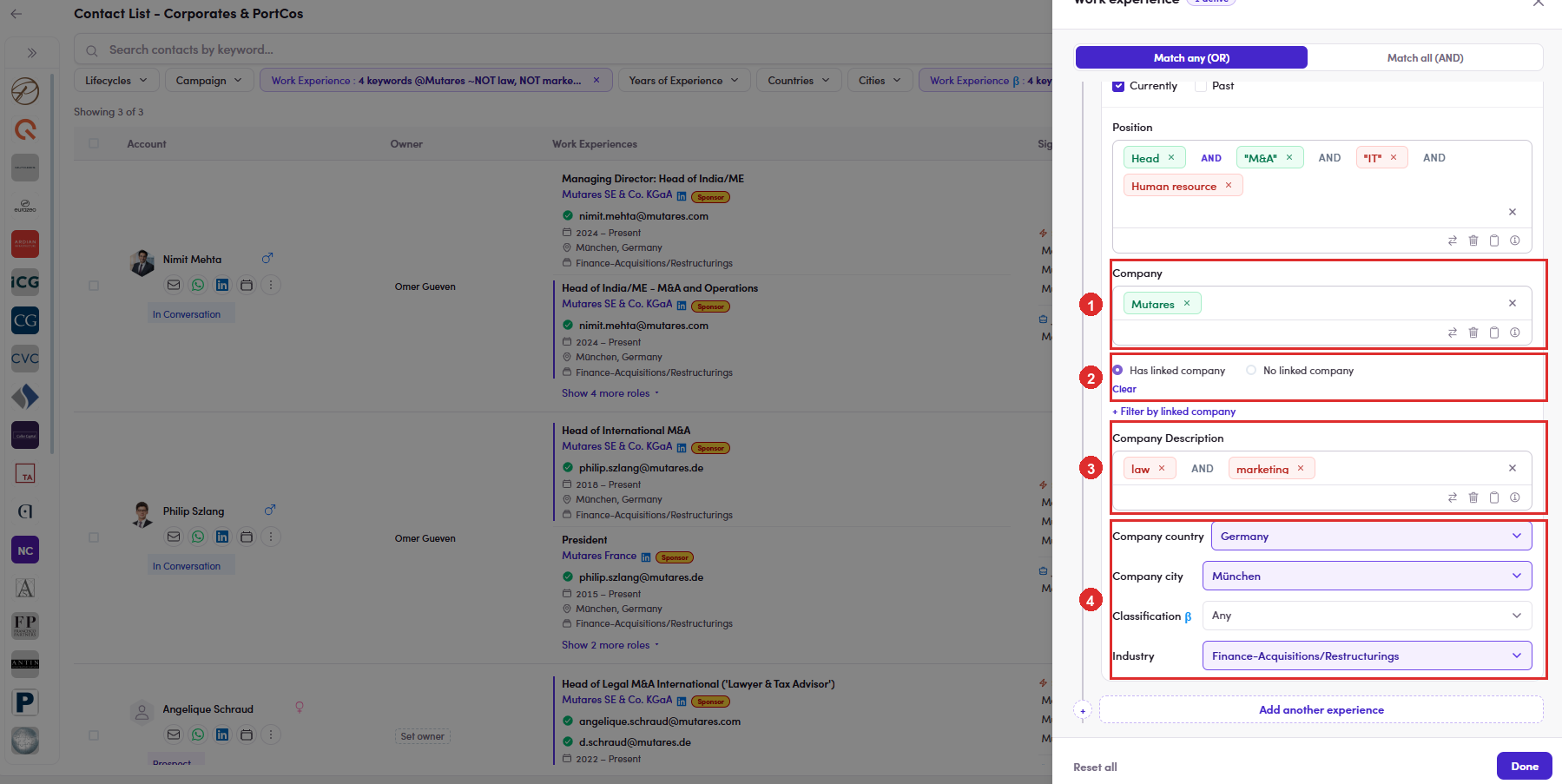Open the Antin workspace in sidebar

(x=25, y=664)
